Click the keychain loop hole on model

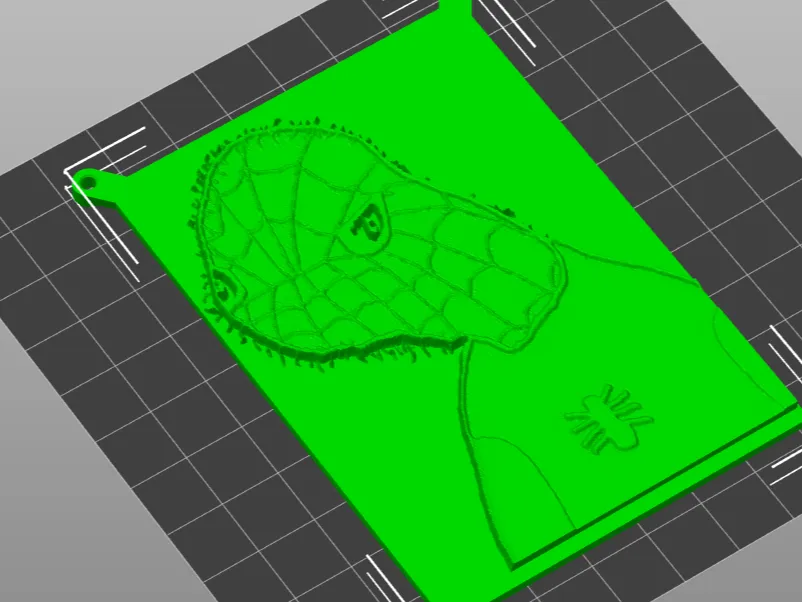[88, 182]
